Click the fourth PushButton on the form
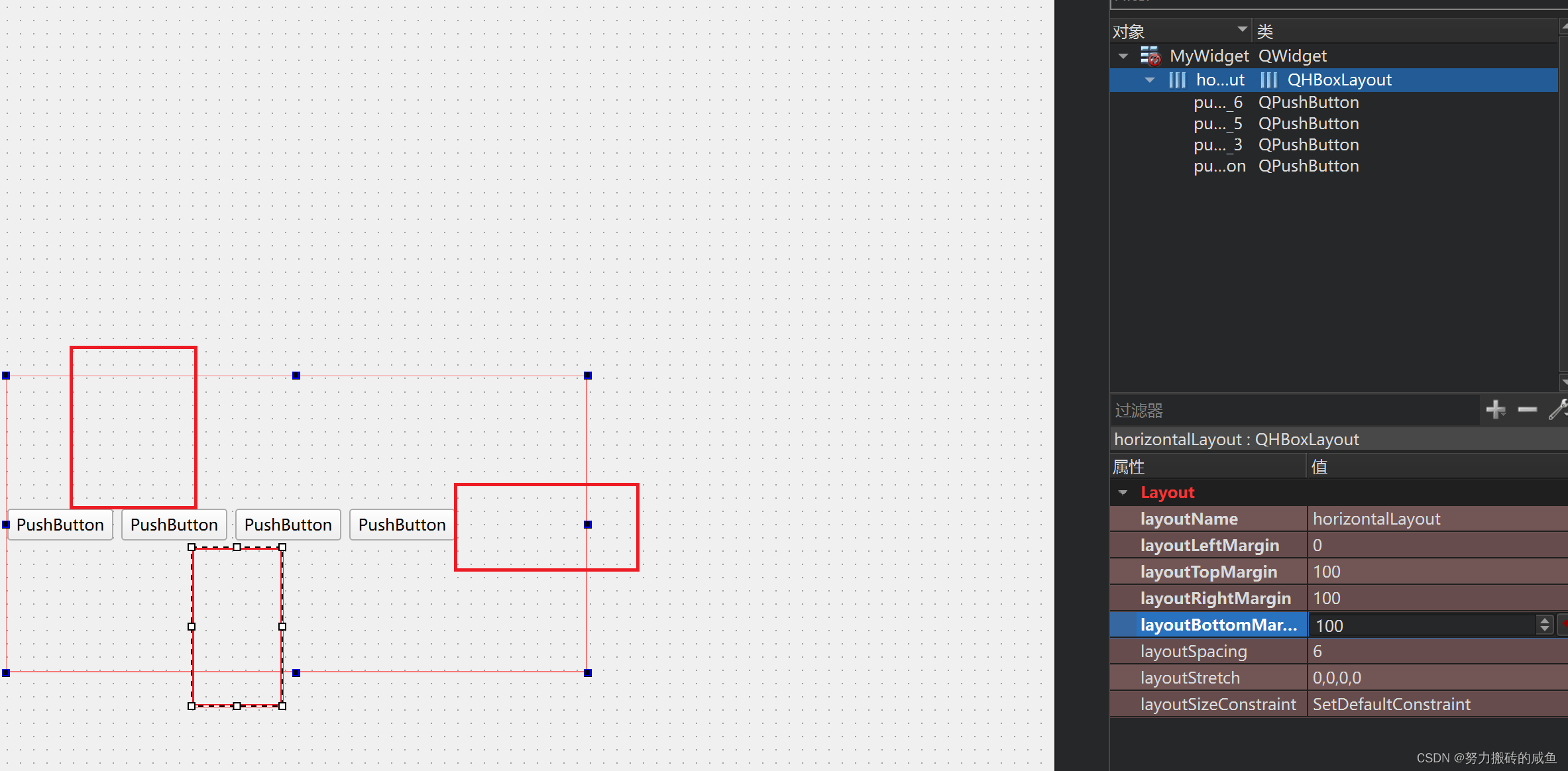 tap(402, 525)
